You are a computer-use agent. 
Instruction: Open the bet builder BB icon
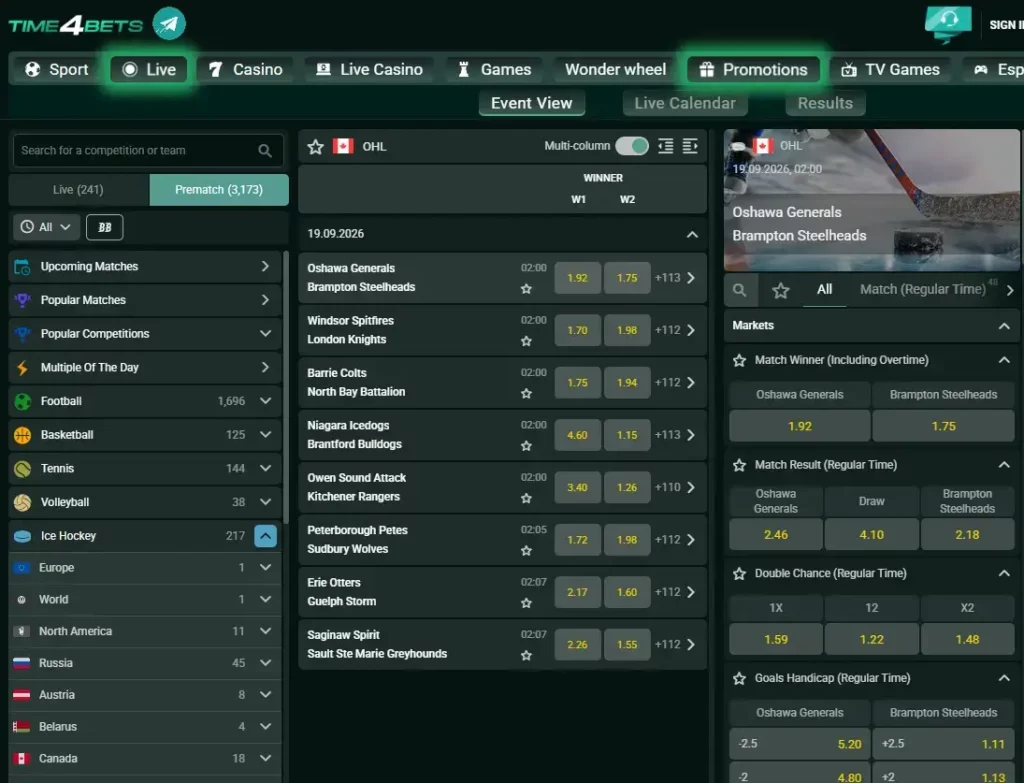(104, 227)
